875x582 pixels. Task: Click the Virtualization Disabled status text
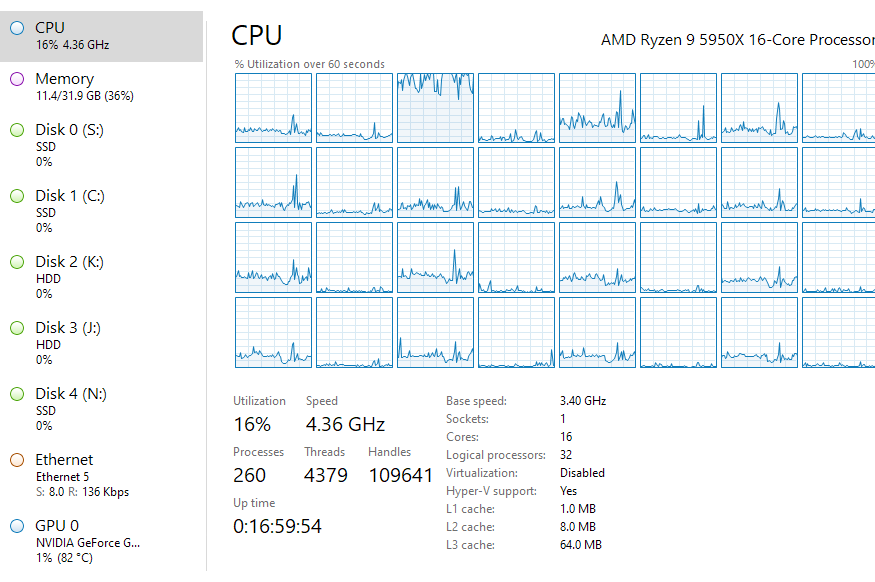pos(582,473)
